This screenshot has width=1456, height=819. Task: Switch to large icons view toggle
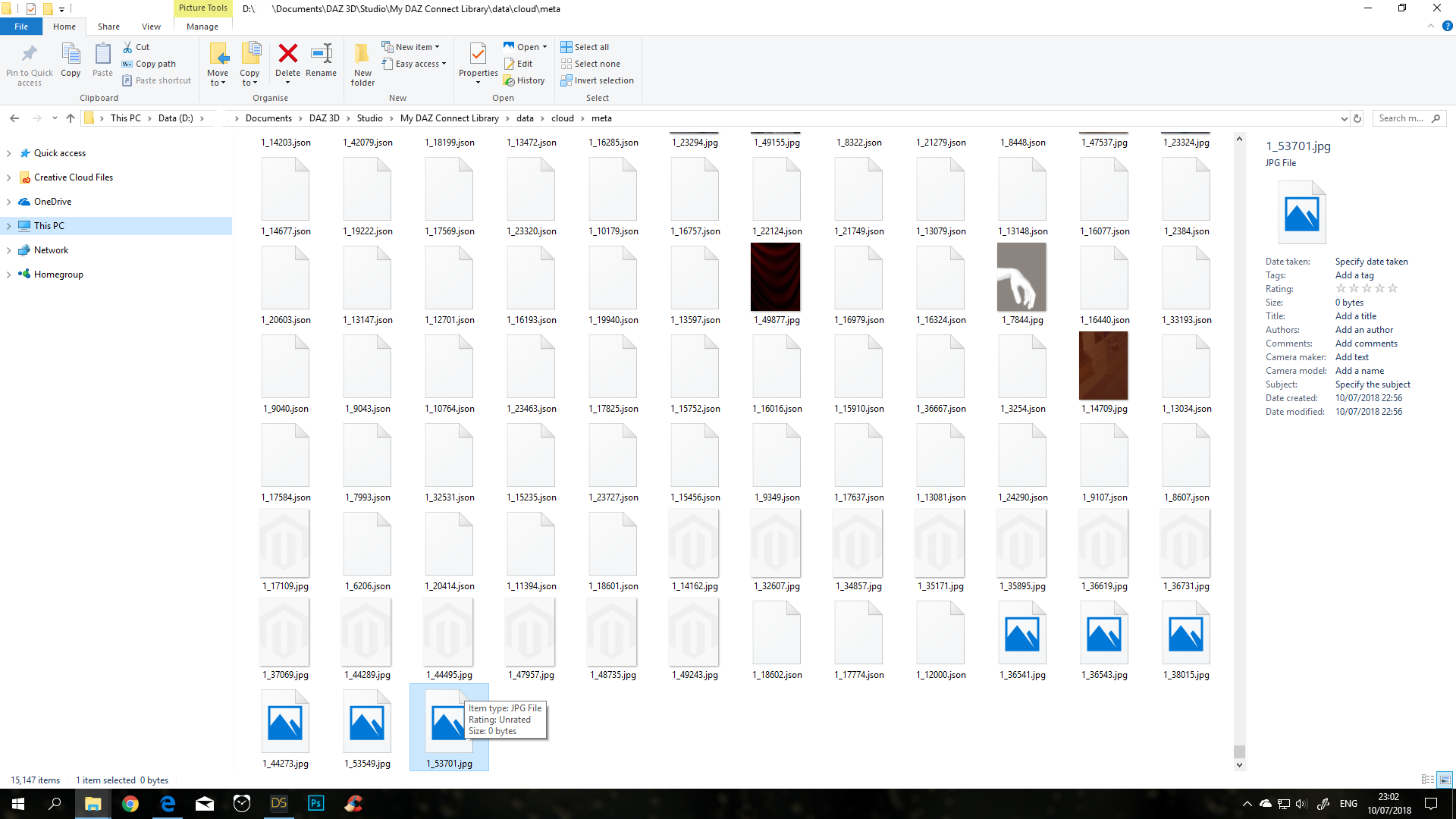[x=1445, y=780]
